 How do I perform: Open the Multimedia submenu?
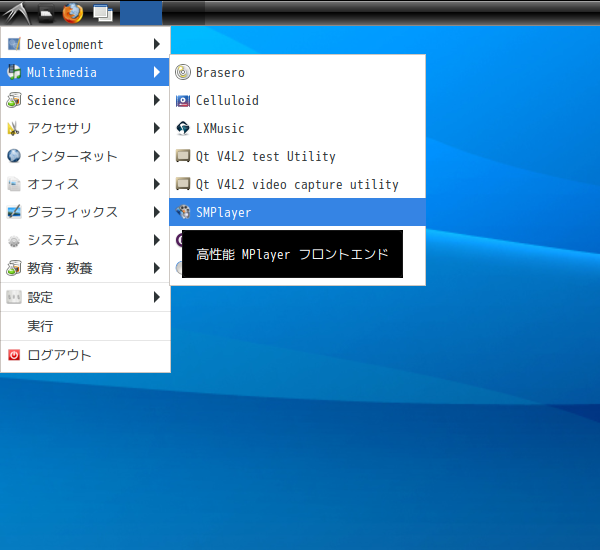(x=85, y=72)
